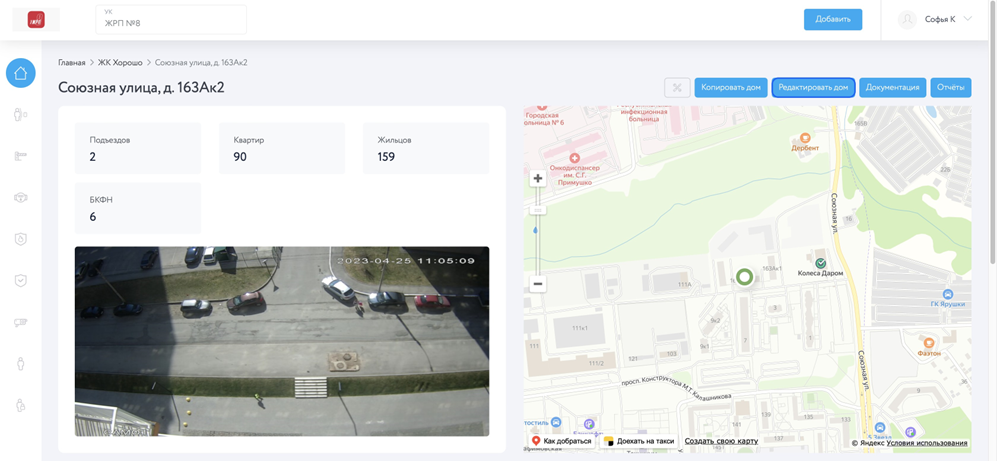Select the box package sidebar icon
The width and height of the screenshot is (997, 461).
(x=20, y=198)
